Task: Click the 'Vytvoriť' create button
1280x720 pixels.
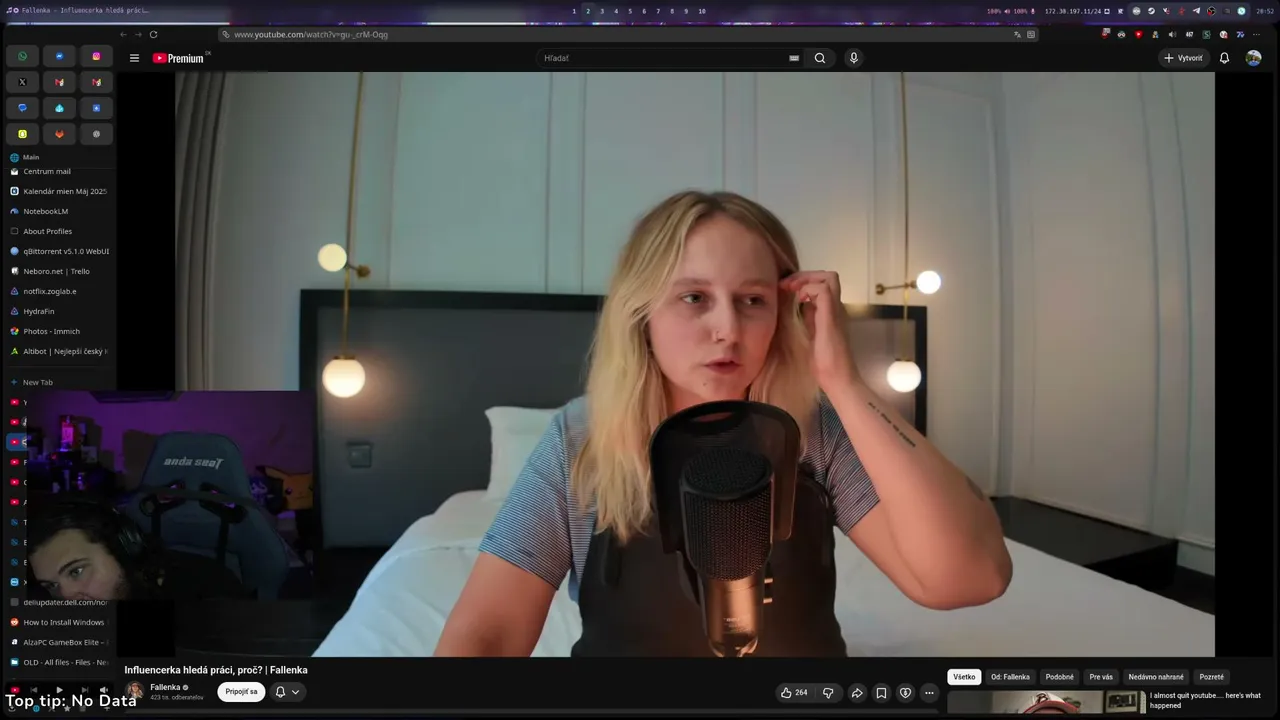Action: [x=1184, y=58]
